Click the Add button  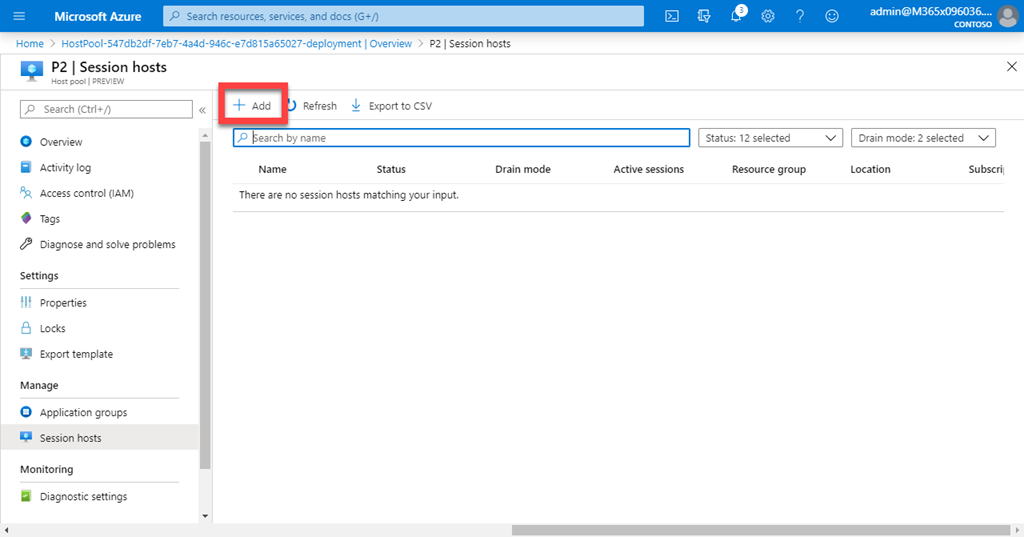pos(252,106)
